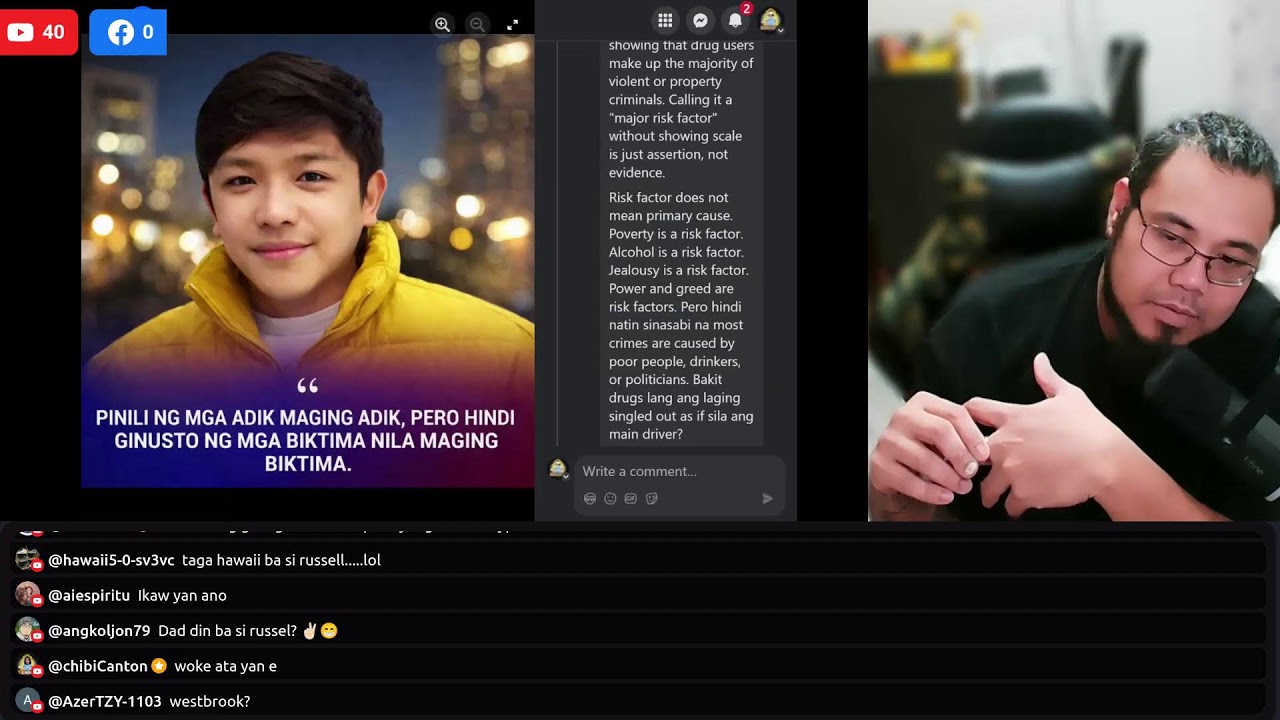Click message 'taga hawaii ba si russell.....lol'
This screenshot has height=720, width=1280.
tap(281, 560)
